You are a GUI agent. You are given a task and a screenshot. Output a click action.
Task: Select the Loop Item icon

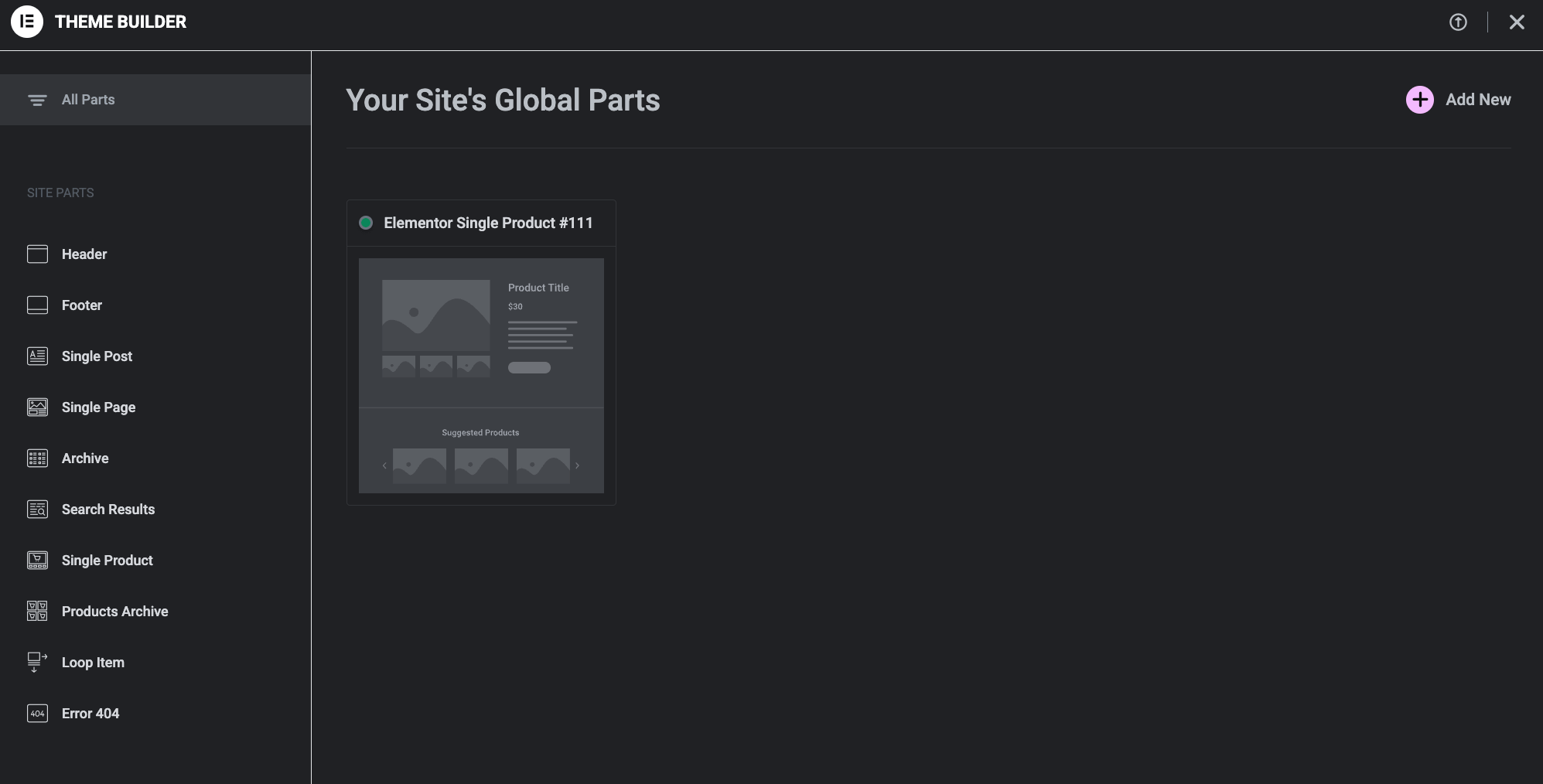click(37, 662)
